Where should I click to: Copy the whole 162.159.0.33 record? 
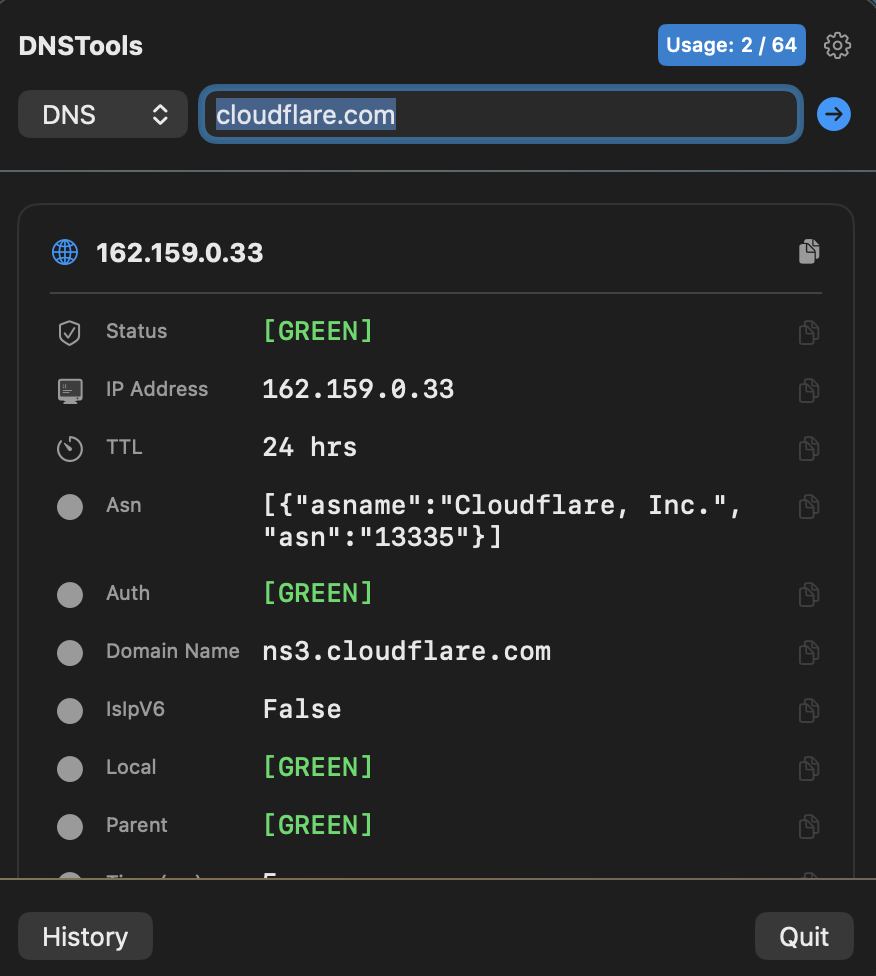(x=809, y=252)
